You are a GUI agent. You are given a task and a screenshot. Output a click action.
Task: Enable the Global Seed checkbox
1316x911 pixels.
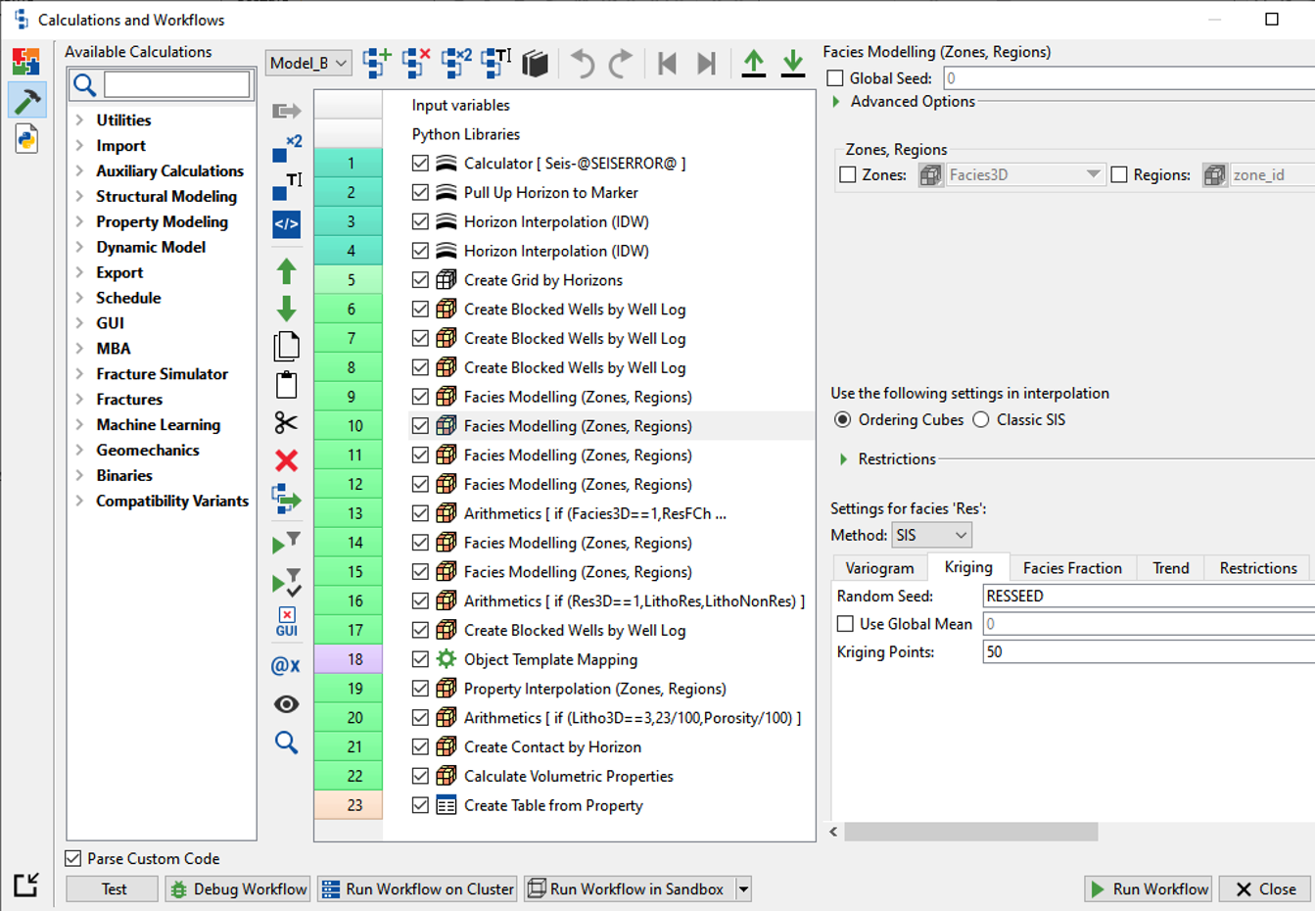tap(835, 78)
